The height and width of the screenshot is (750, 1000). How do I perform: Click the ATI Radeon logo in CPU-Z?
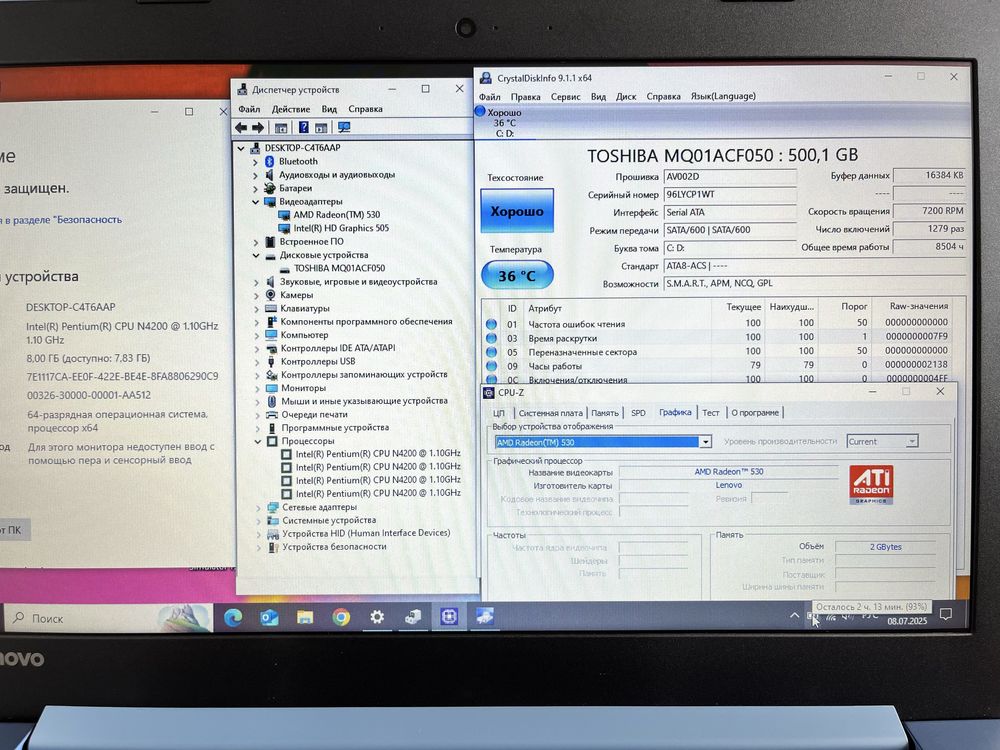(871, 484)
